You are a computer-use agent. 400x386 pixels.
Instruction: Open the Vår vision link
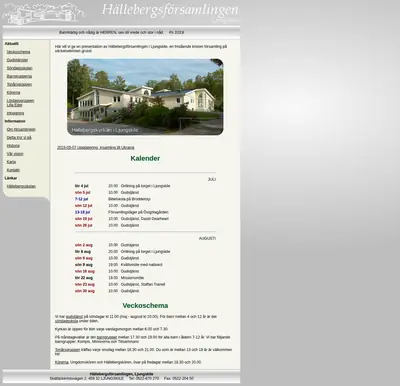click(15, 154)
